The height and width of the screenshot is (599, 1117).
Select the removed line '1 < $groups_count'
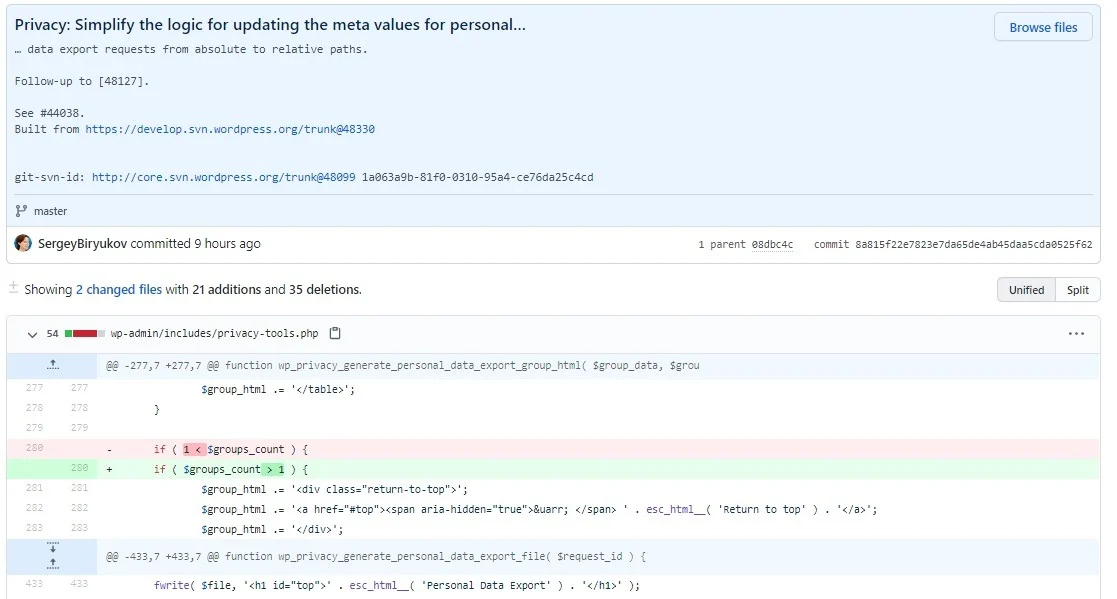[x=598, y=449]
